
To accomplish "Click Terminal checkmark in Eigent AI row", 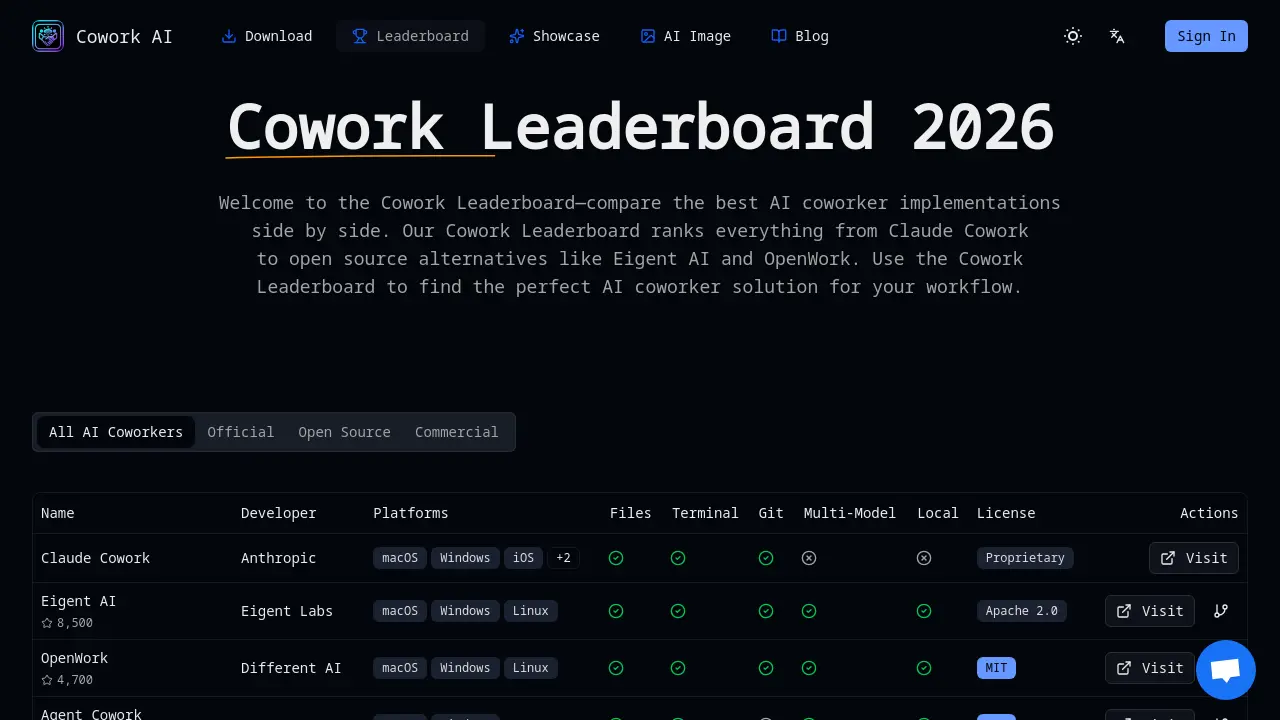I will click(678, 611).
